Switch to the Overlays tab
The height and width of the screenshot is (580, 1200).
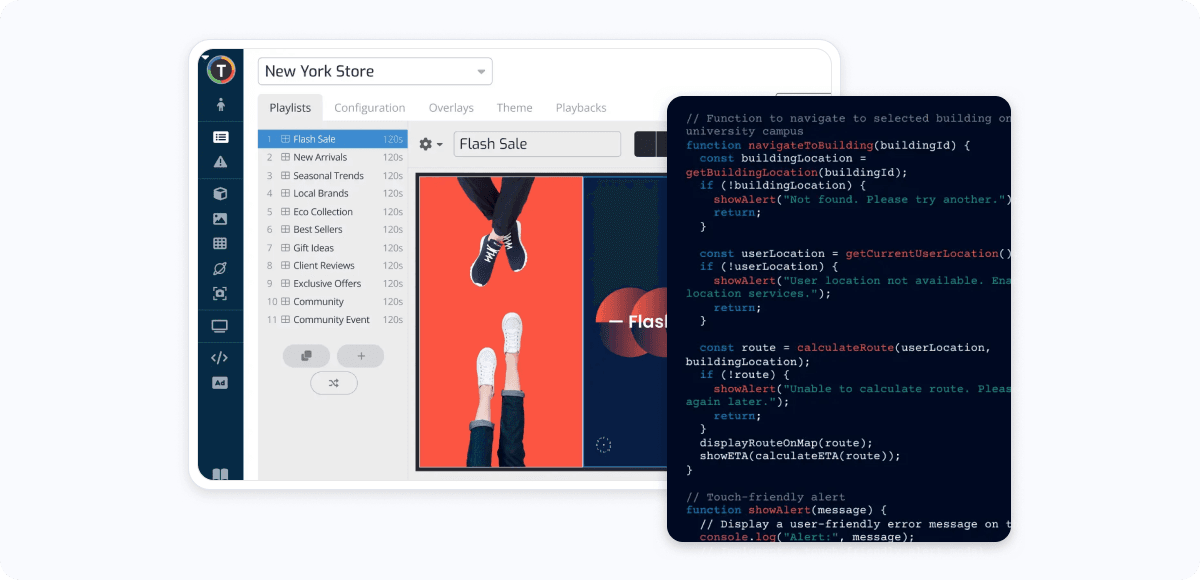click(451, 108)
